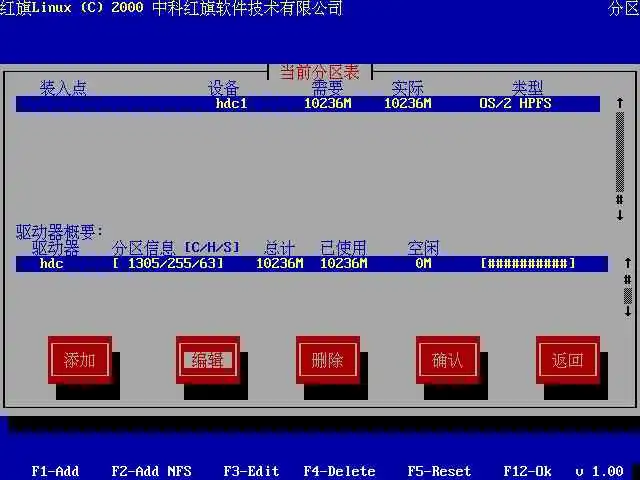640x480 pixels.
Task: Click drive summary scrollbar down arrow
Action: point(628,311)
